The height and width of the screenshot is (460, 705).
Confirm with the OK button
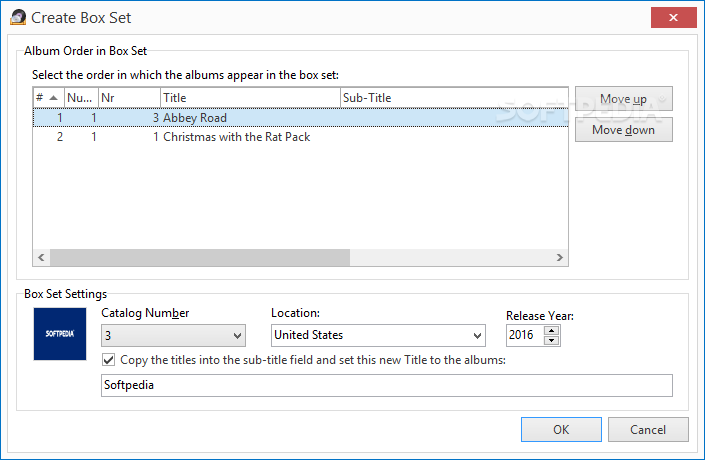[x=561, y=429]
